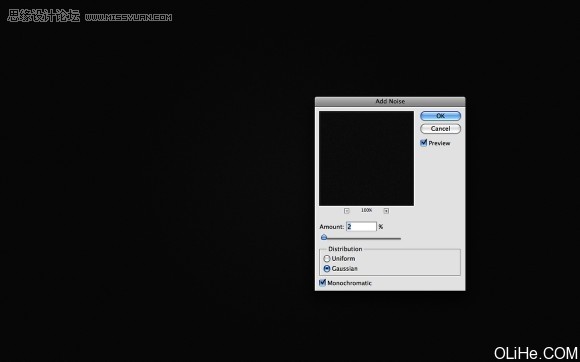Viewport: 580px width, 362px height.
Task: Toggle the Preview checkbox
Action: (424, 143)
